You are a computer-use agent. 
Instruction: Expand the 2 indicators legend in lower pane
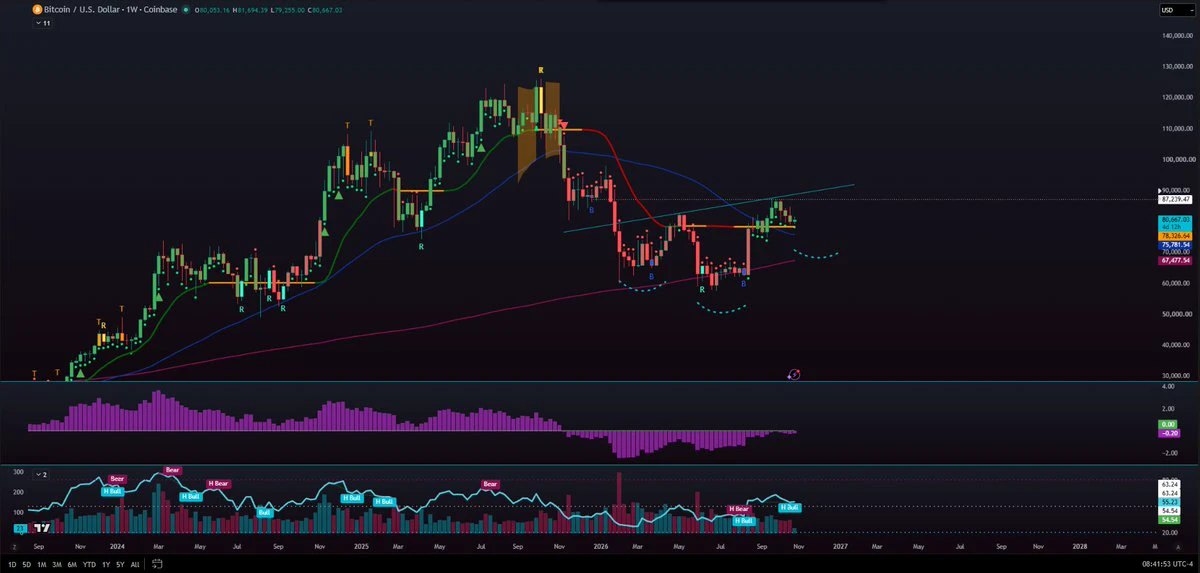coord(41,473)
